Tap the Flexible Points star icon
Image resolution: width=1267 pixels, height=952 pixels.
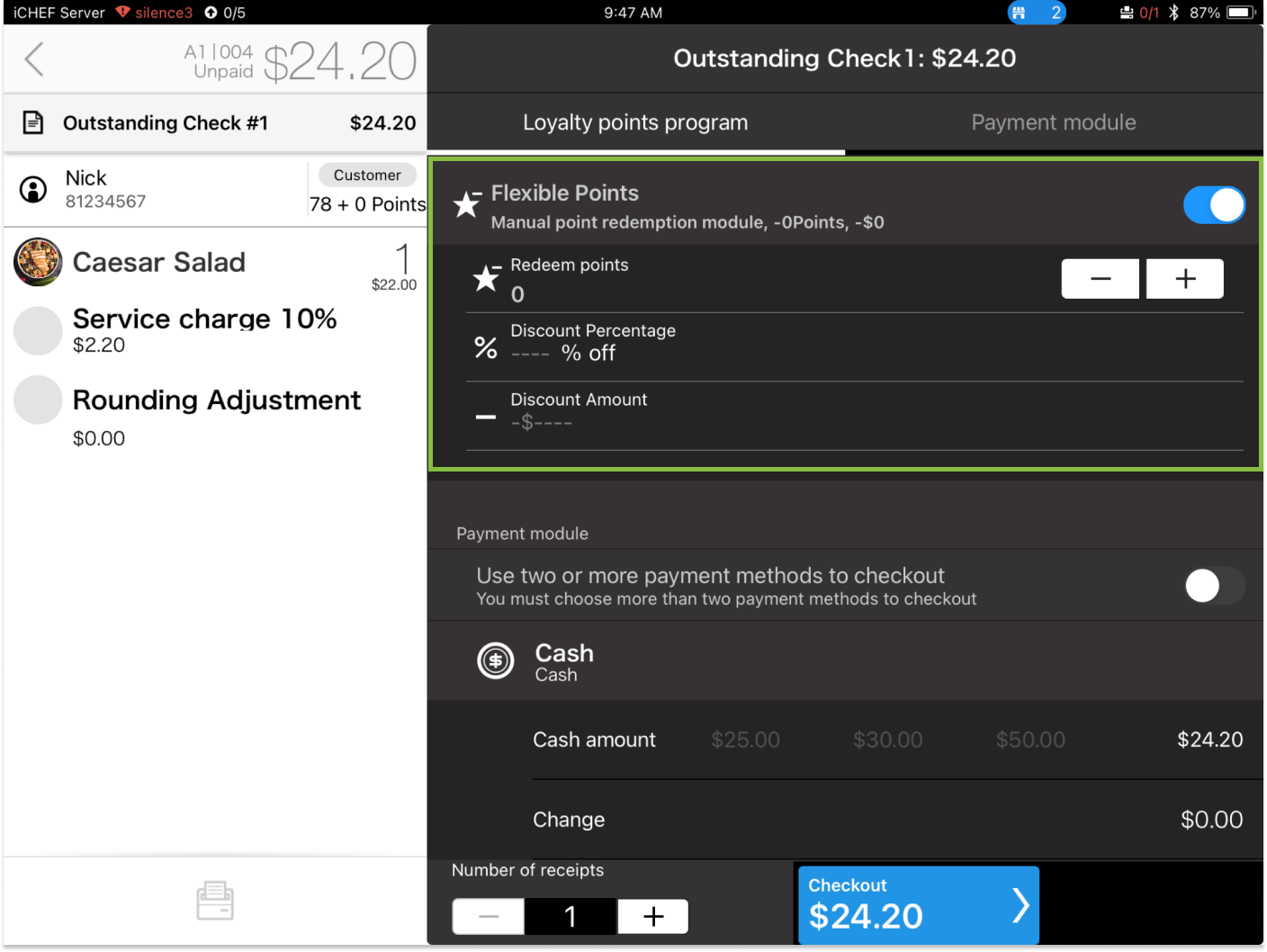[x=466, y=204]
